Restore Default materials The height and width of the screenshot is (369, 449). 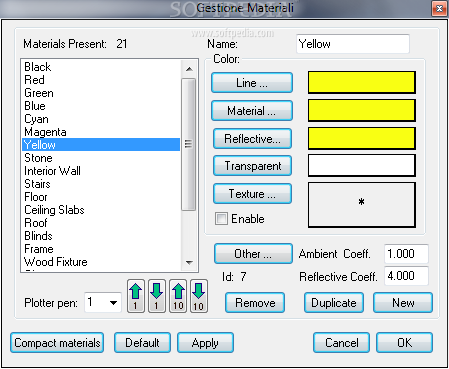(x=142, y=343)
